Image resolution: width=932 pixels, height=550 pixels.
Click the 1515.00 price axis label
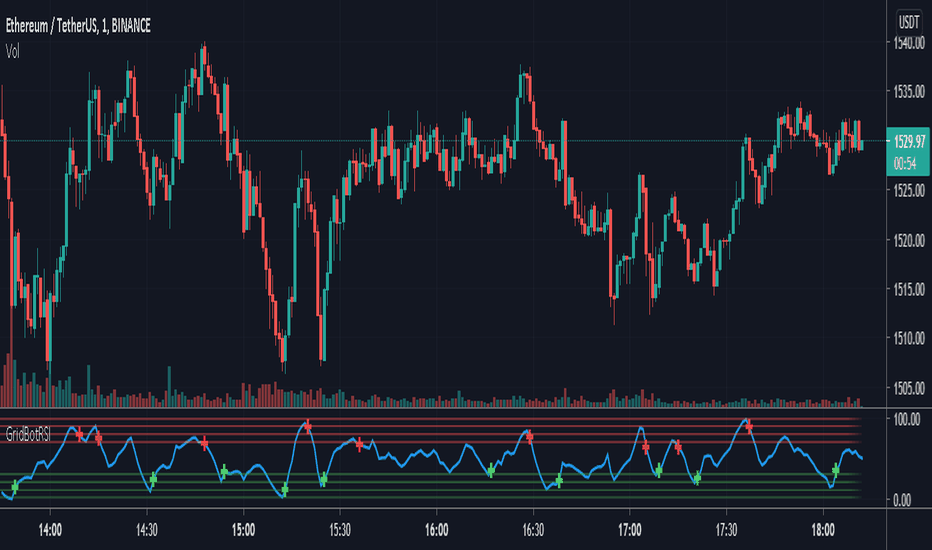909,290
